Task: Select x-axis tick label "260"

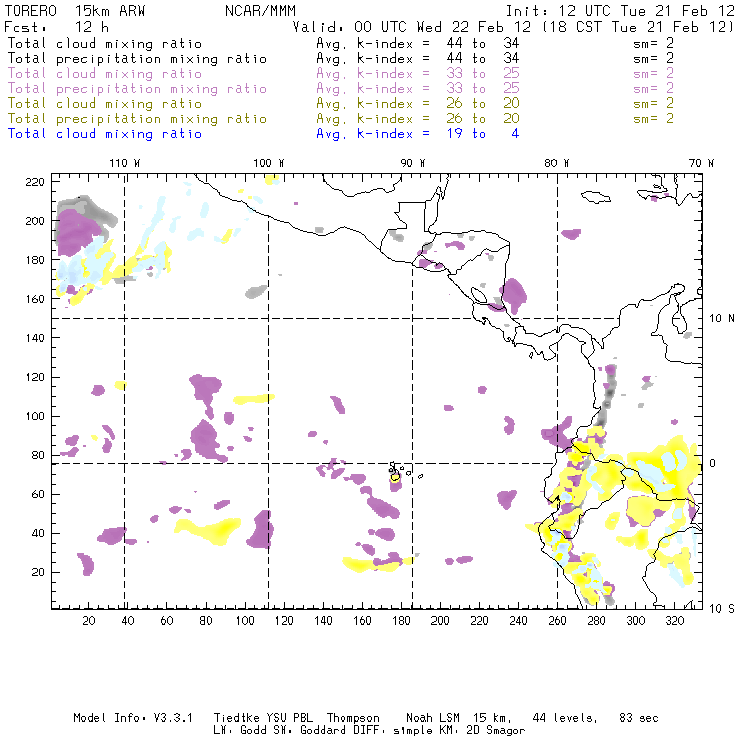Action: point(557,621)
